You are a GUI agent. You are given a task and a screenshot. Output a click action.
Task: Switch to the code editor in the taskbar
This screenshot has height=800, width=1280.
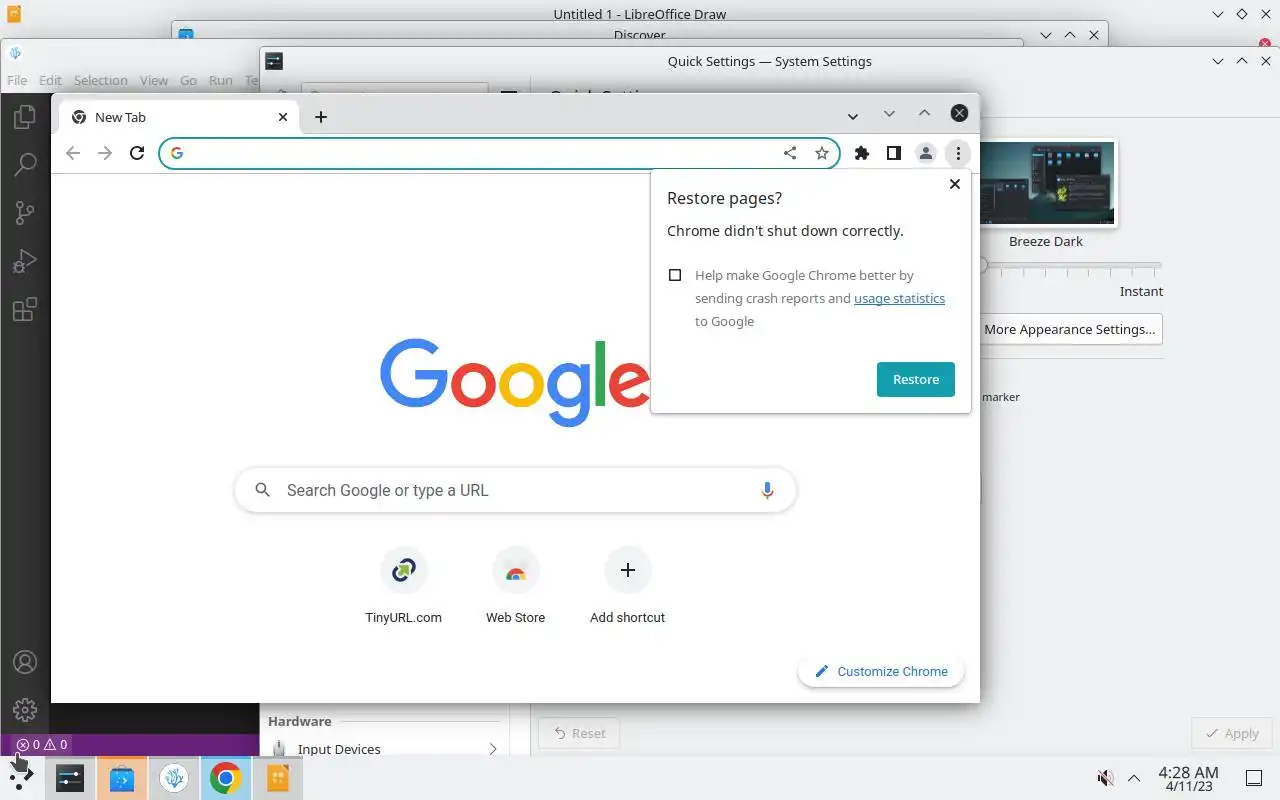174,777
